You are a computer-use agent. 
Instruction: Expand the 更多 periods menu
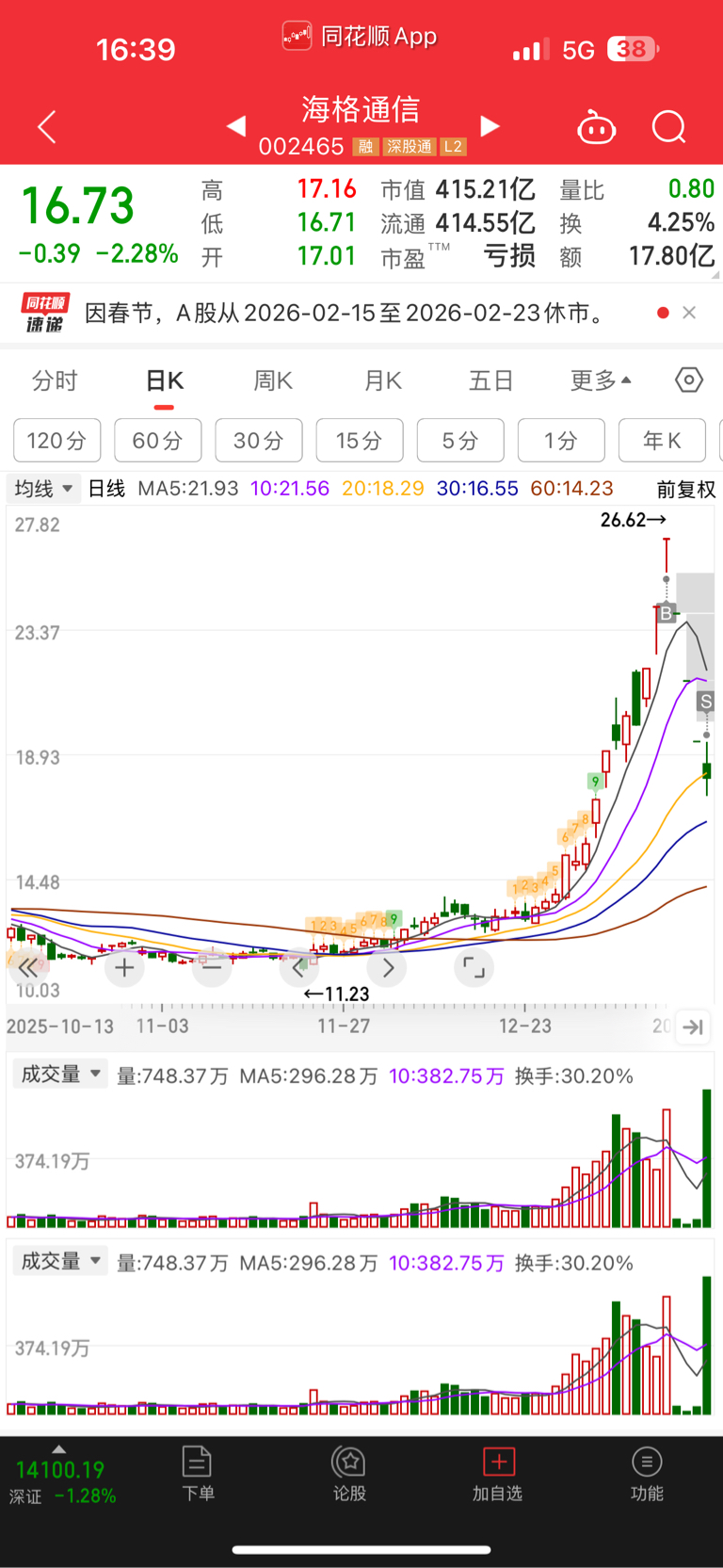tap(601, 380)
